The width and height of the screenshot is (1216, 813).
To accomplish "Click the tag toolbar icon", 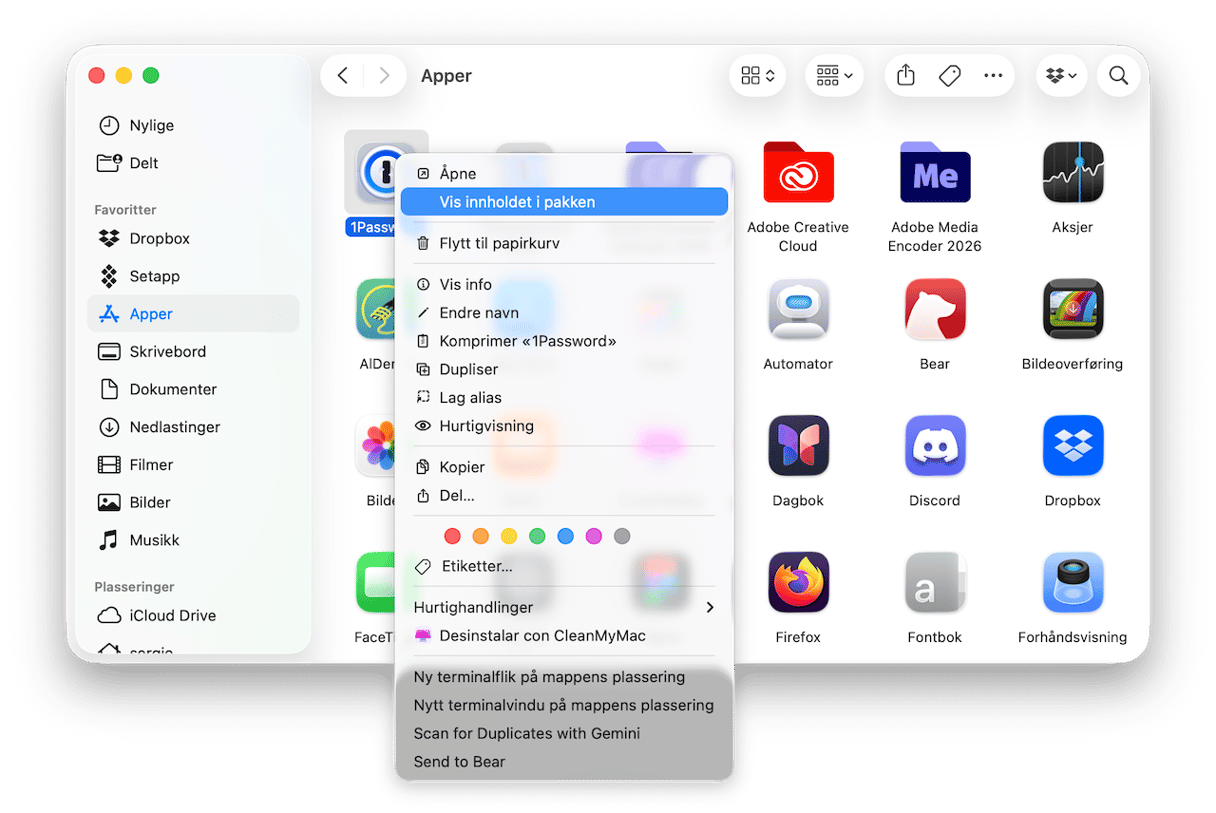I will tap(950, 76).
